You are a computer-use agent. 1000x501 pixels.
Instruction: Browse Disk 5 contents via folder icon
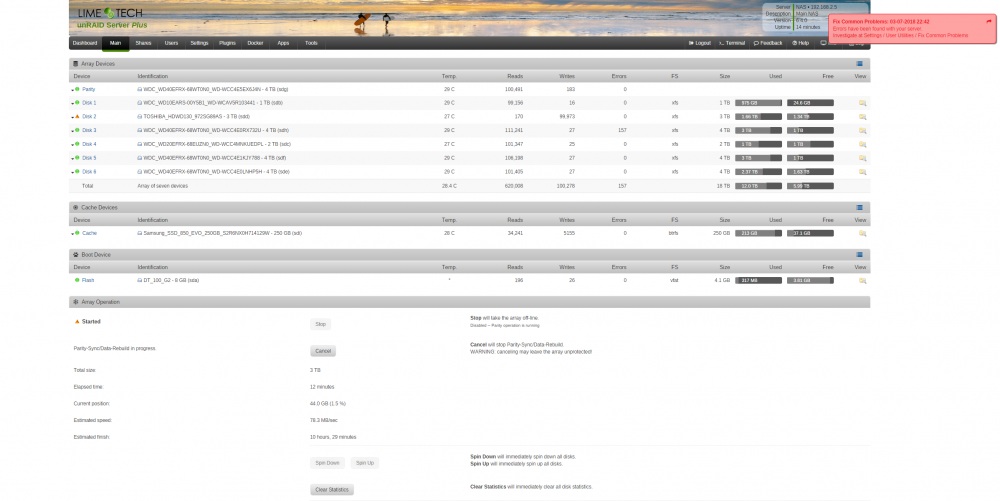[x=862, y=158]
